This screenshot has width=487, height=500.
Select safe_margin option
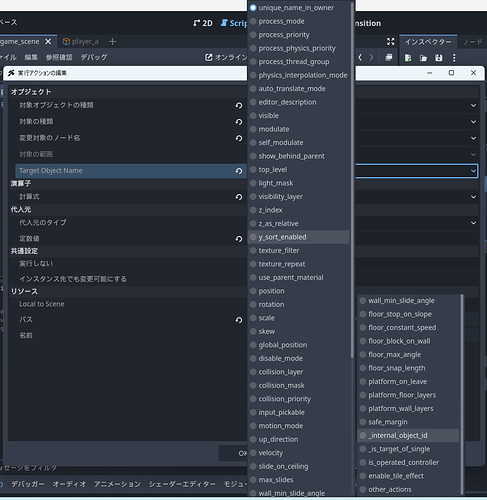(408, 422)
